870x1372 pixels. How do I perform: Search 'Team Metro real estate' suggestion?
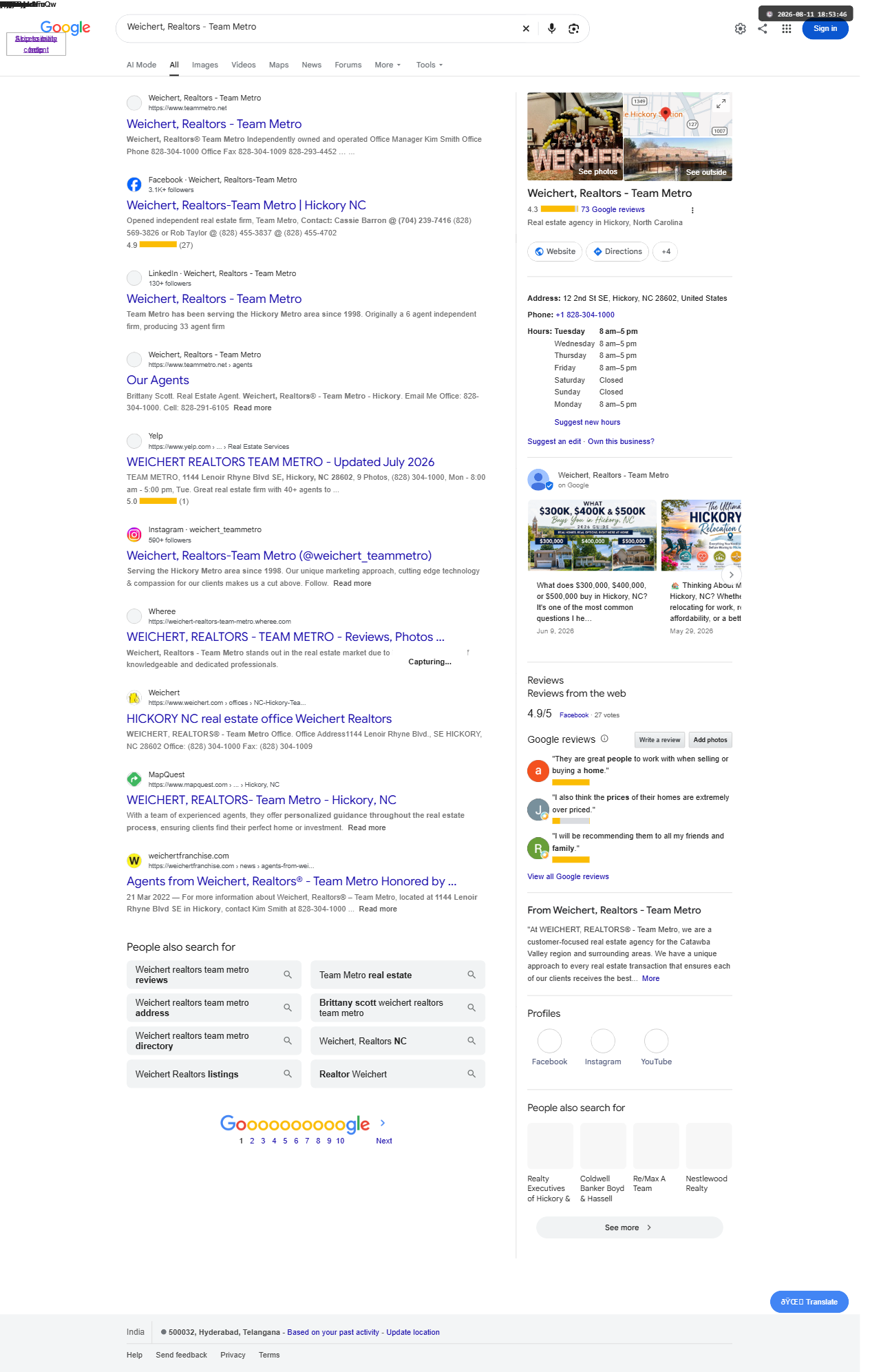[398, 975]
